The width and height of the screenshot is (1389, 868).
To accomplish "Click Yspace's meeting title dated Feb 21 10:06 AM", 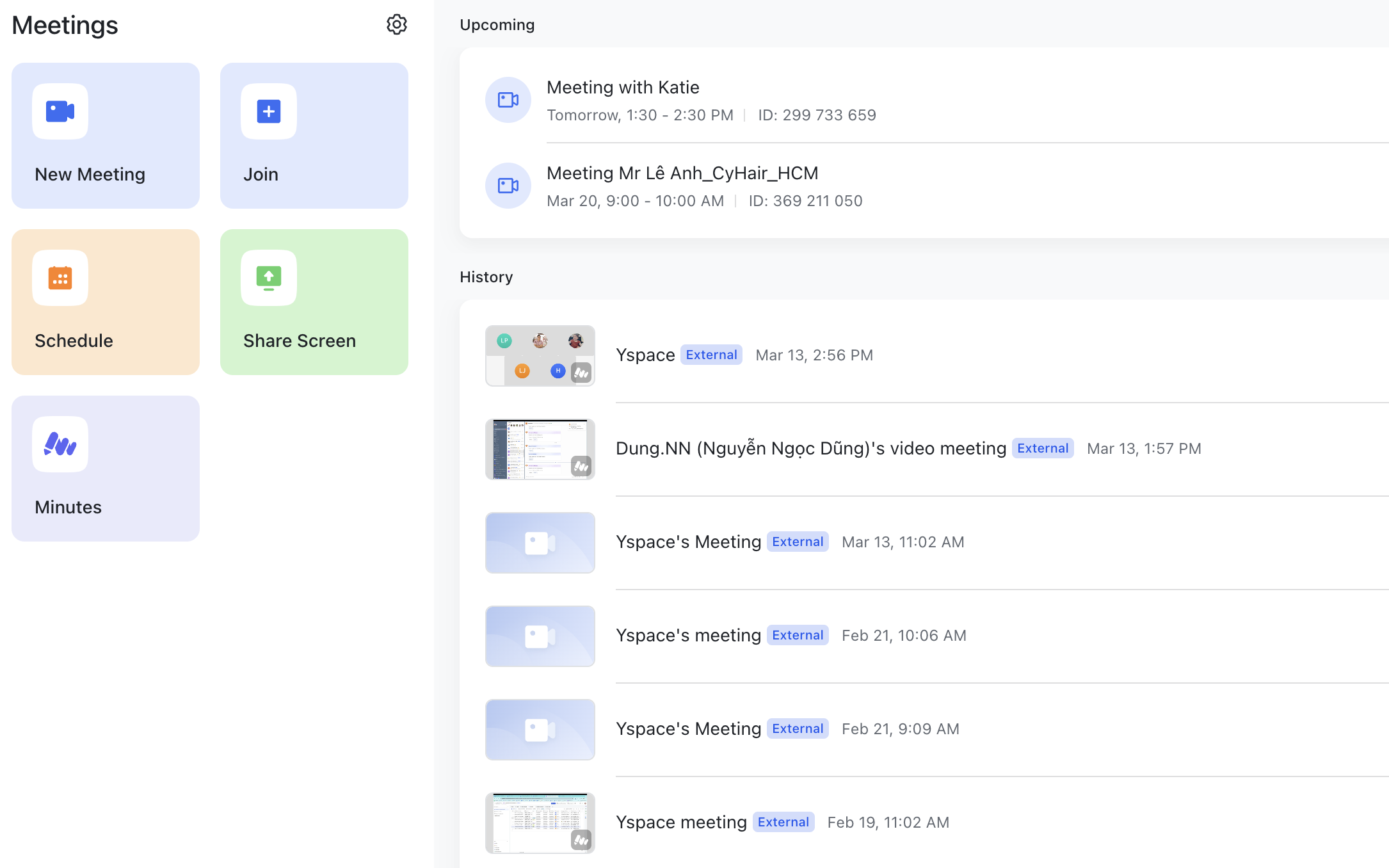I will 688,635.
